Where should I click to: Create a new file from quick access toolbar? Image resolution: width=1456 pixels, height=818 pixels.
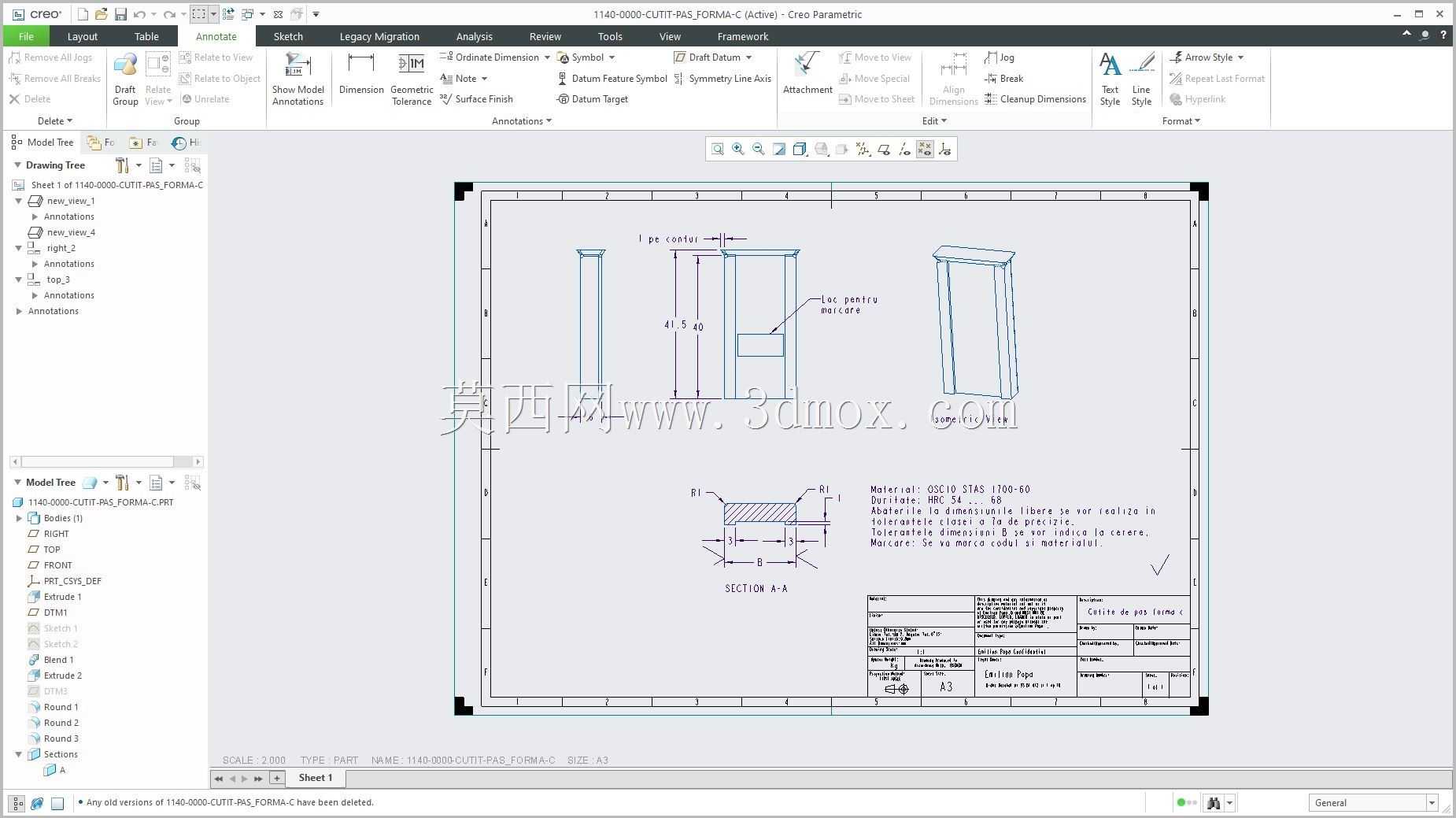click(x=83, y=14)
